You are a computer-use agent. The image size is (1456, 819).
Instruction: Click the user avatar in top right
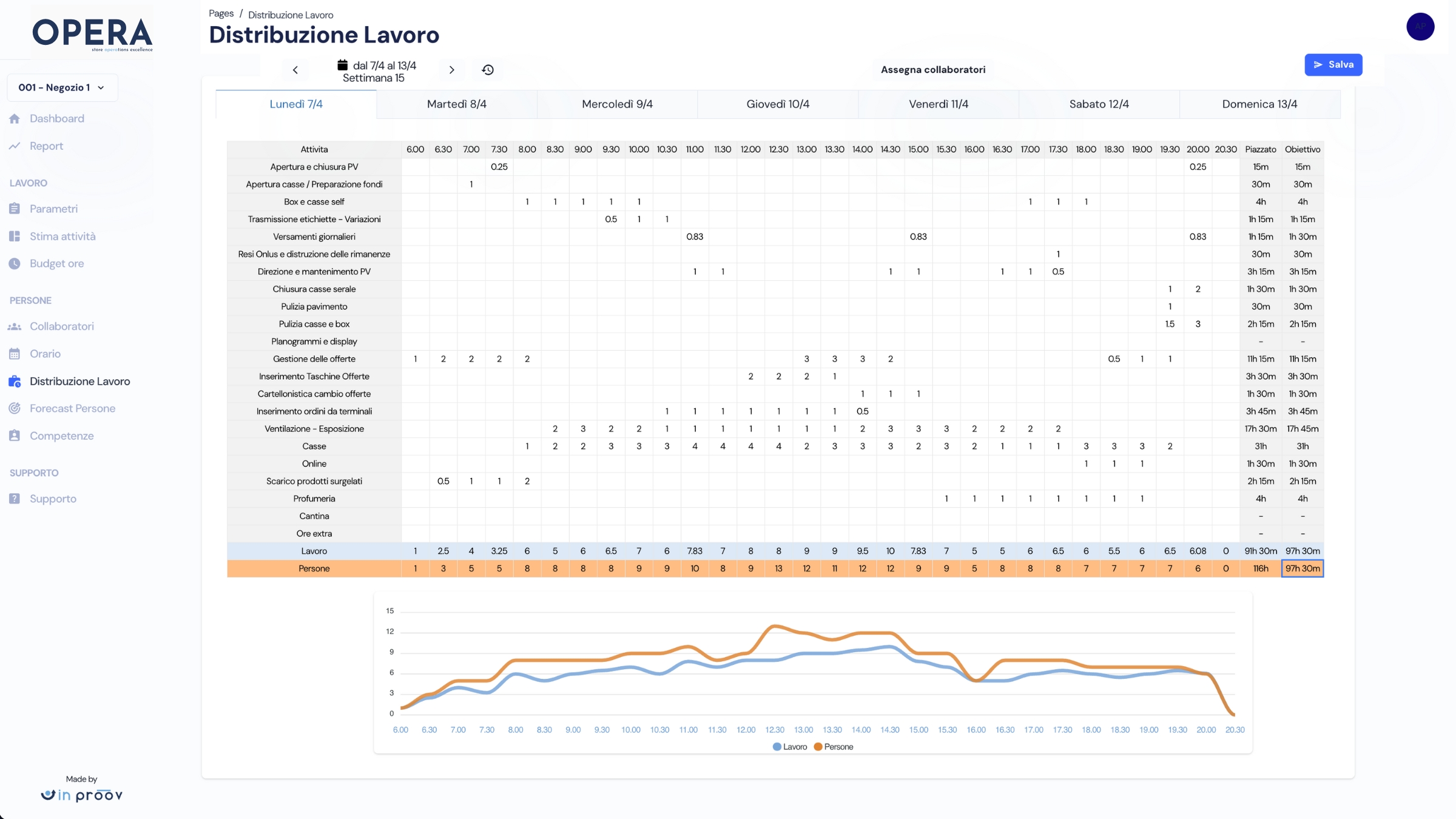tap(1420, 27)
